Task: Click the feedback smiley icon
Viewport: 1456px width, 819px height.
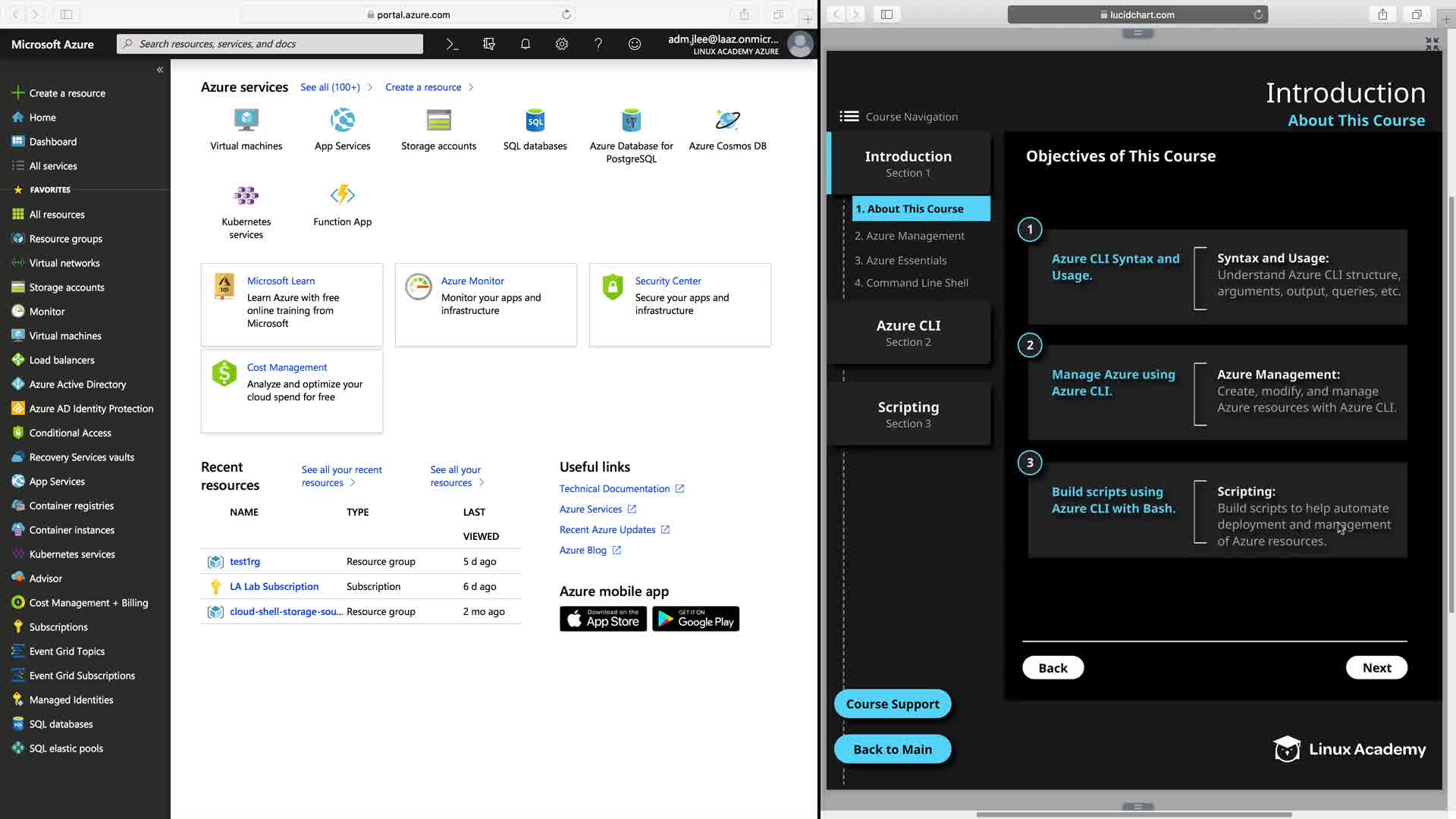Action: tap(634, 44)
